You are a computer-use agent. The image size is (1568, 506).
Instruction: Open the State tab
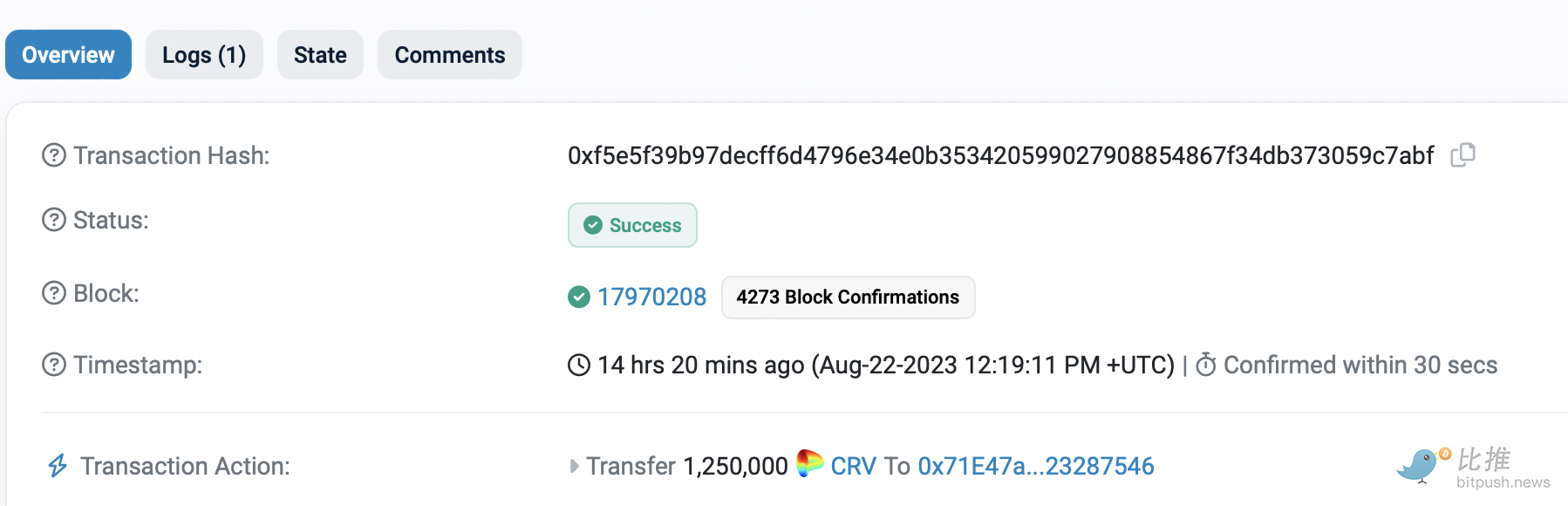[320, 55]
